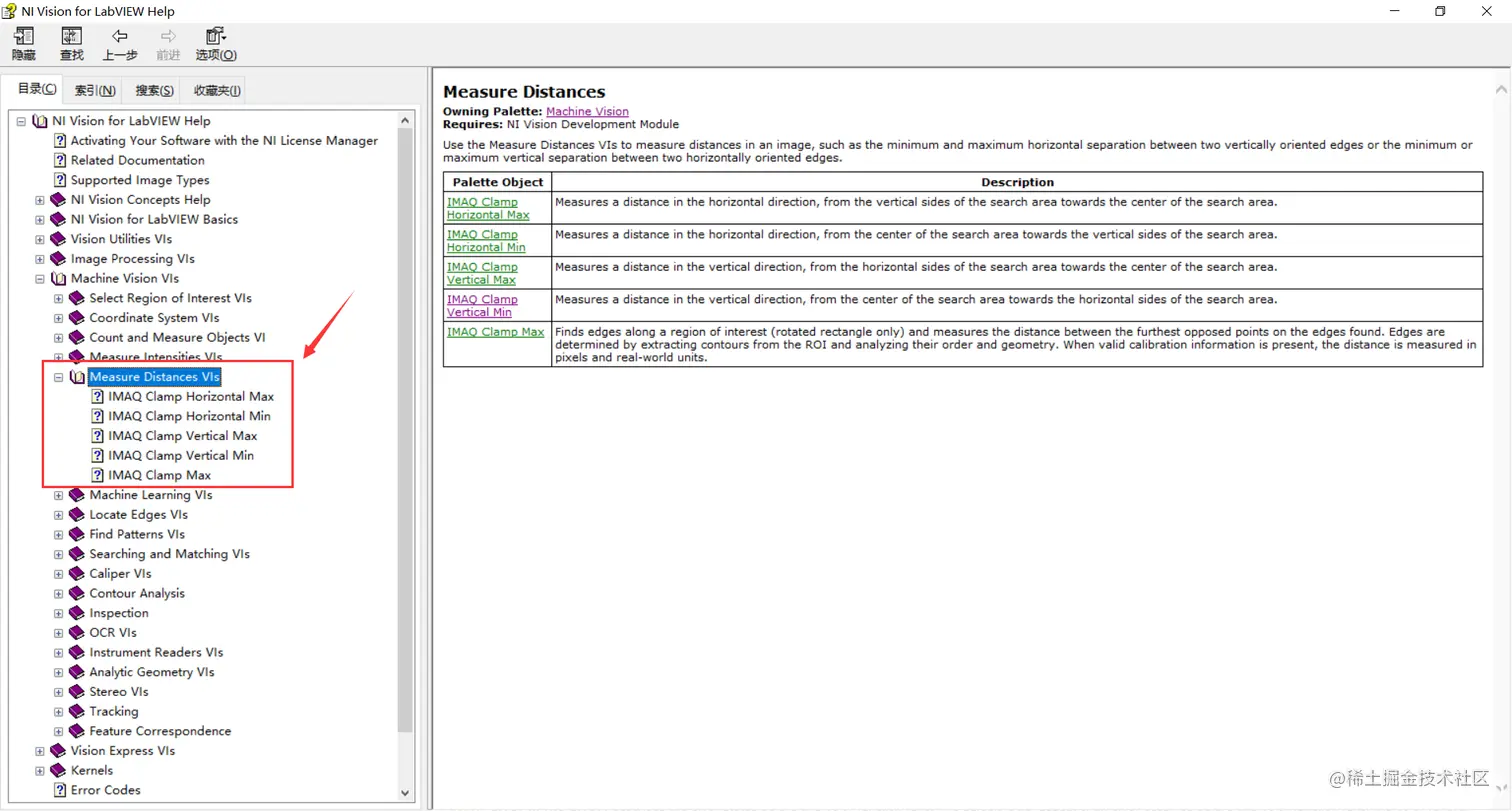Screen dimensions: 1512x811
Task: Click the open book icon beside Machine Vision VIs
Action: [x=59, y=279]
